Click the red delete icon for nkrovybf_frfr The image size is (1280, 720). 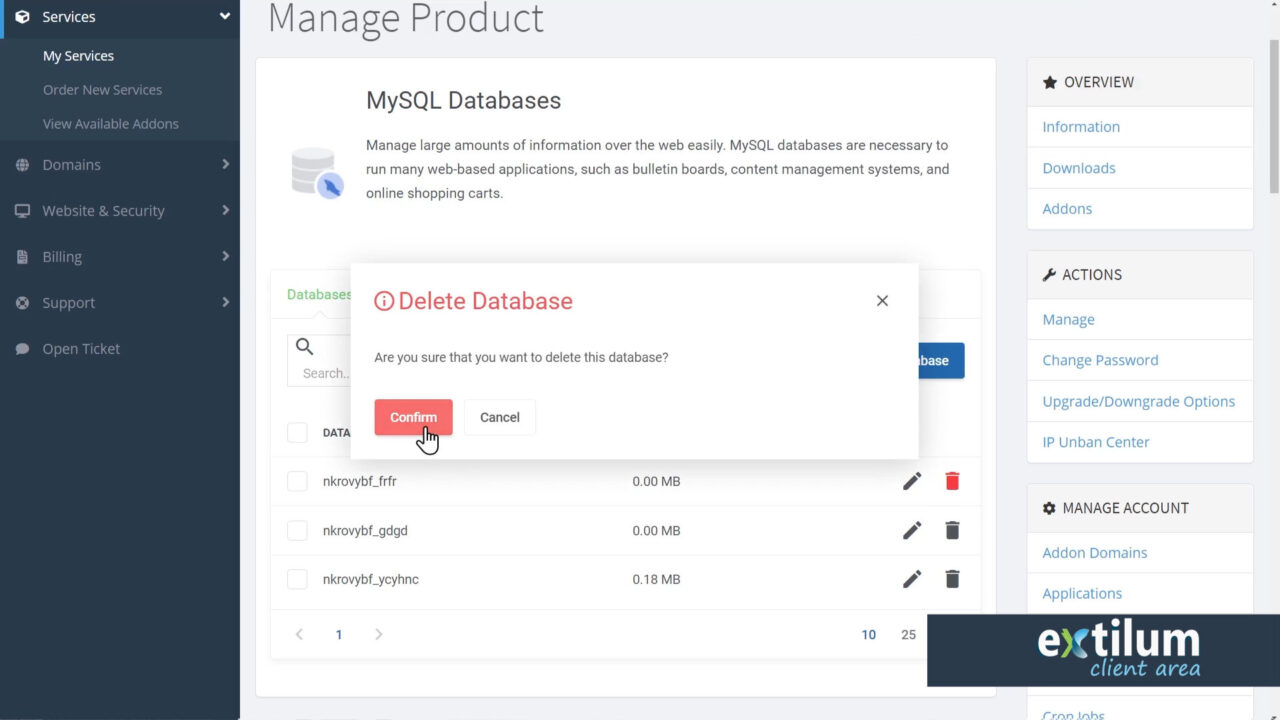952,481
